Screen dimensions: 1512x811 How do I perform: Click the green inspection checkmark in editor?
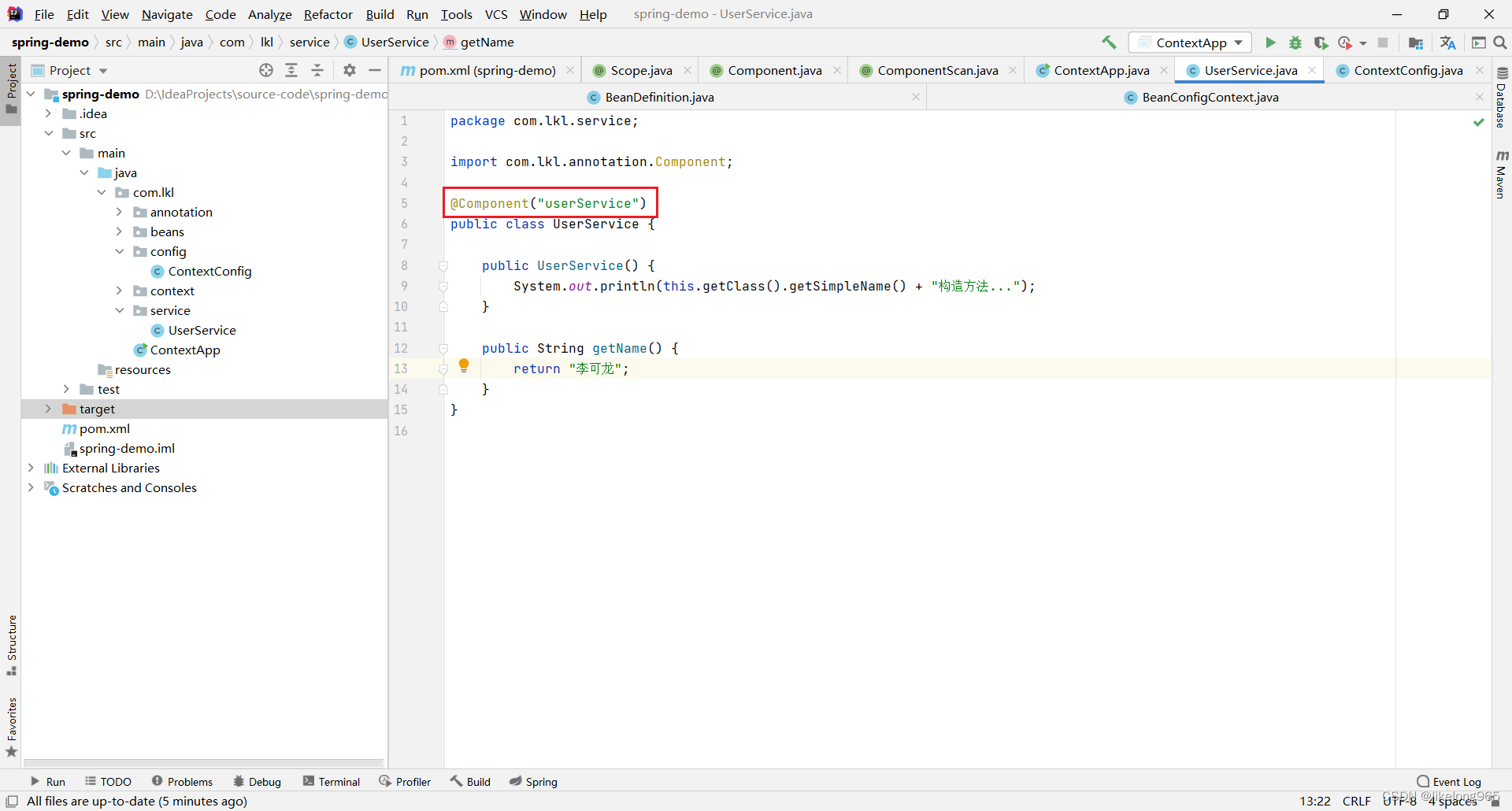pos(1479,122)
